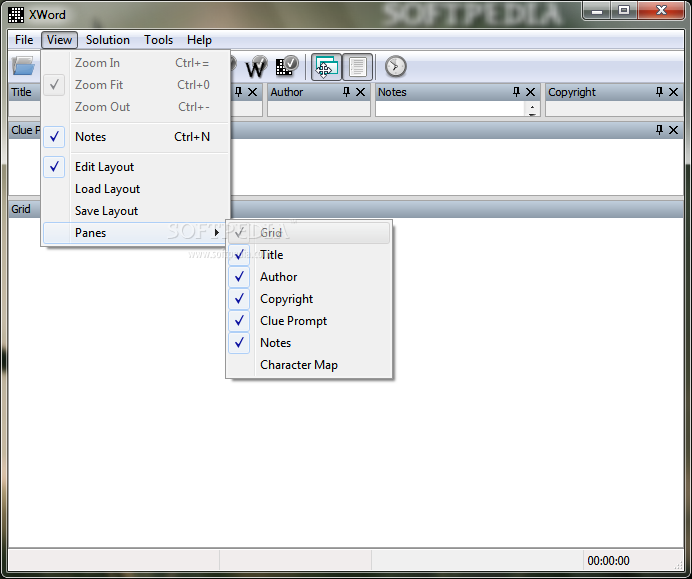
Task: Close the Notes pane
Action: (x=530, y=92)
